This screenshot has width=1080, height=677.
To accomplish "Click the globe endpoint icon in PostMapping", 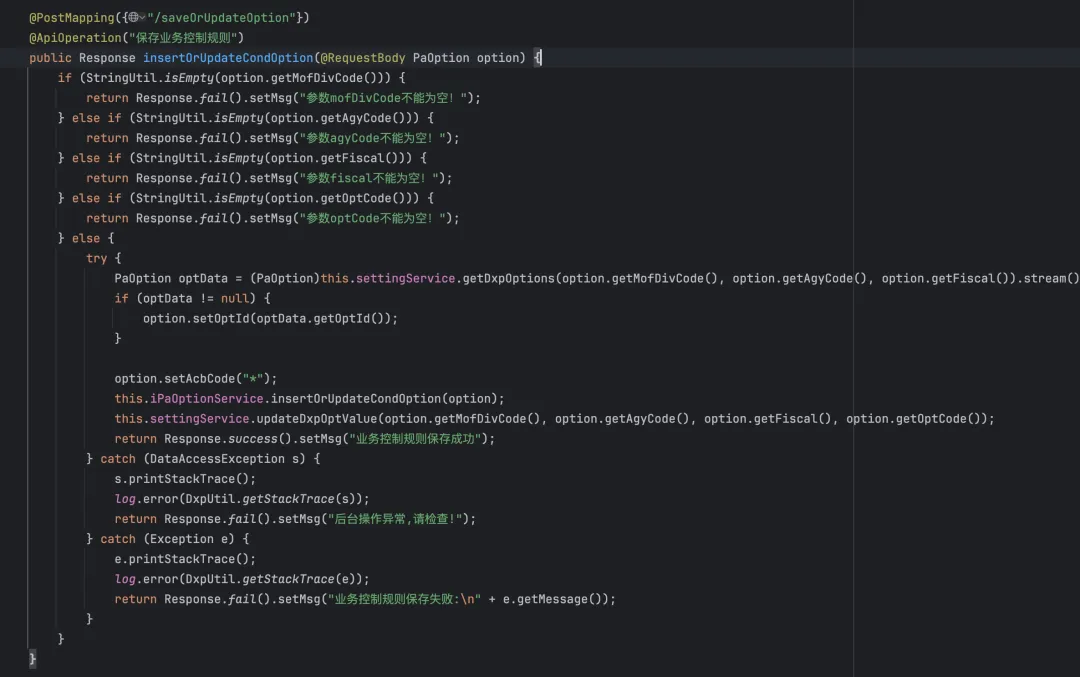I will (132, 18).
